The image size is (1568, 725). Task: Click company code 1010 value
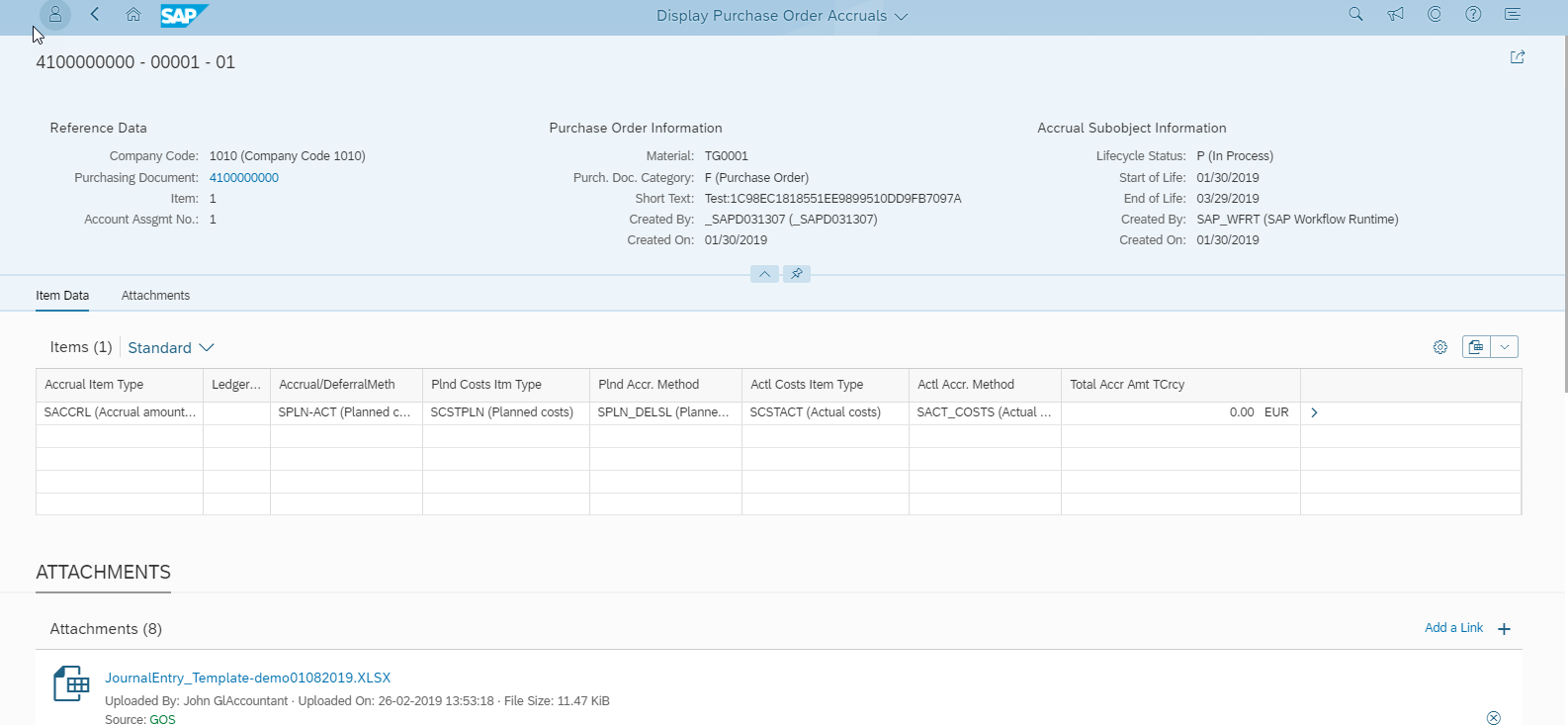tap(288, 156)
